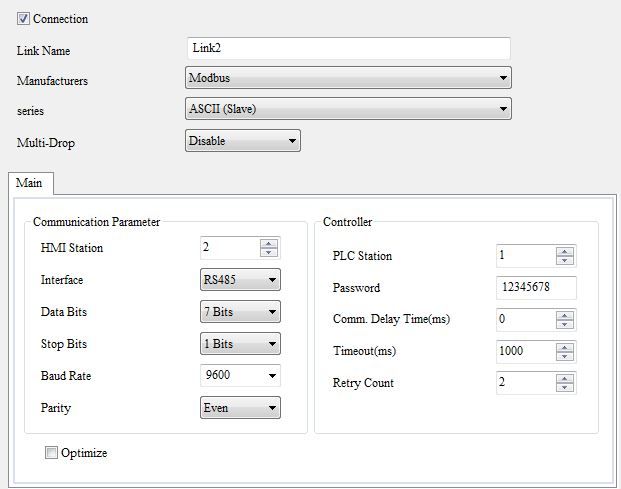Decrease Timeout value with down arrow
Viewport: 621px width, 489px height.
[565, 356]
